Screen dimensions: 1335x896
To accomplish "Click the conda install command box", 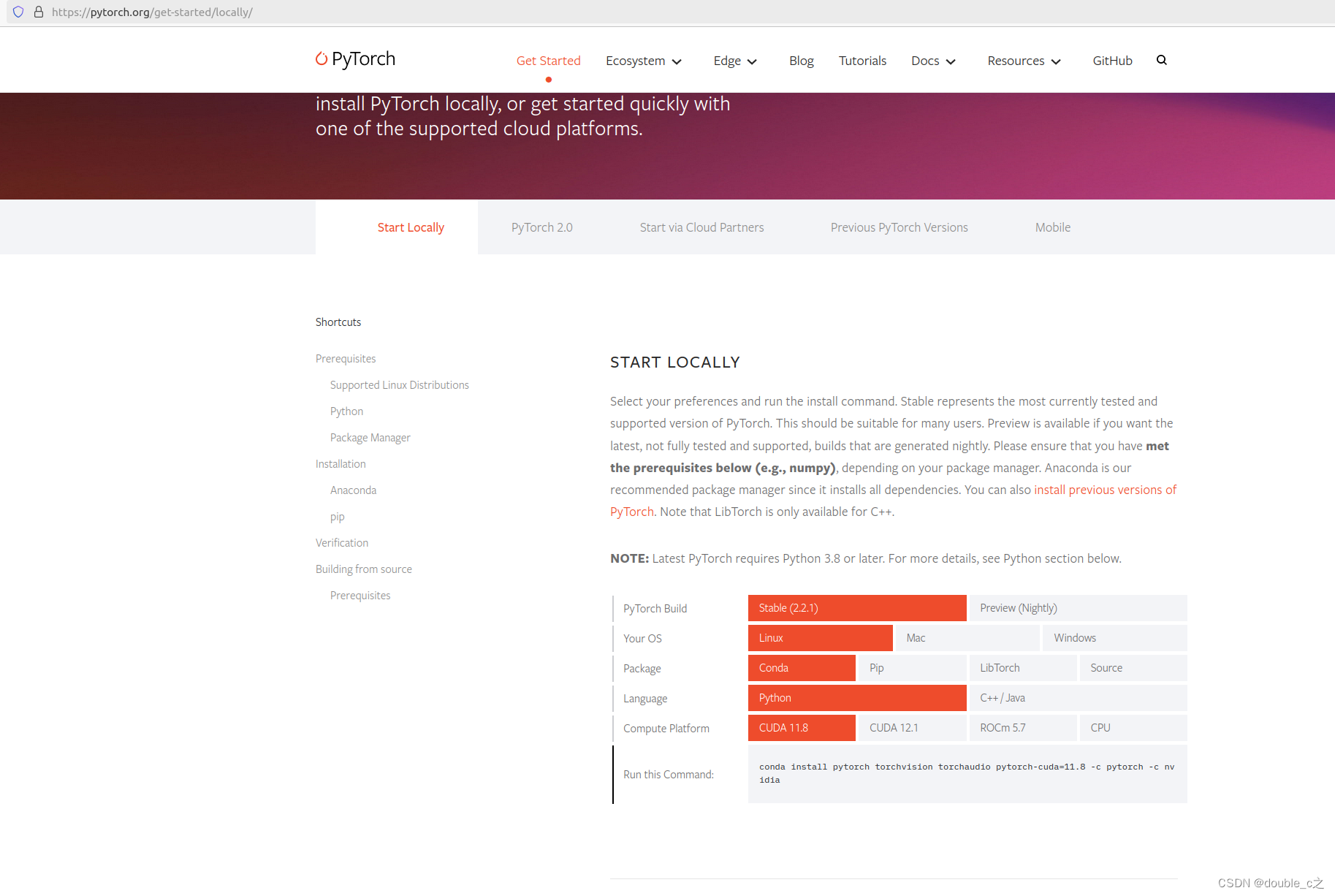I will click(967, 774).
